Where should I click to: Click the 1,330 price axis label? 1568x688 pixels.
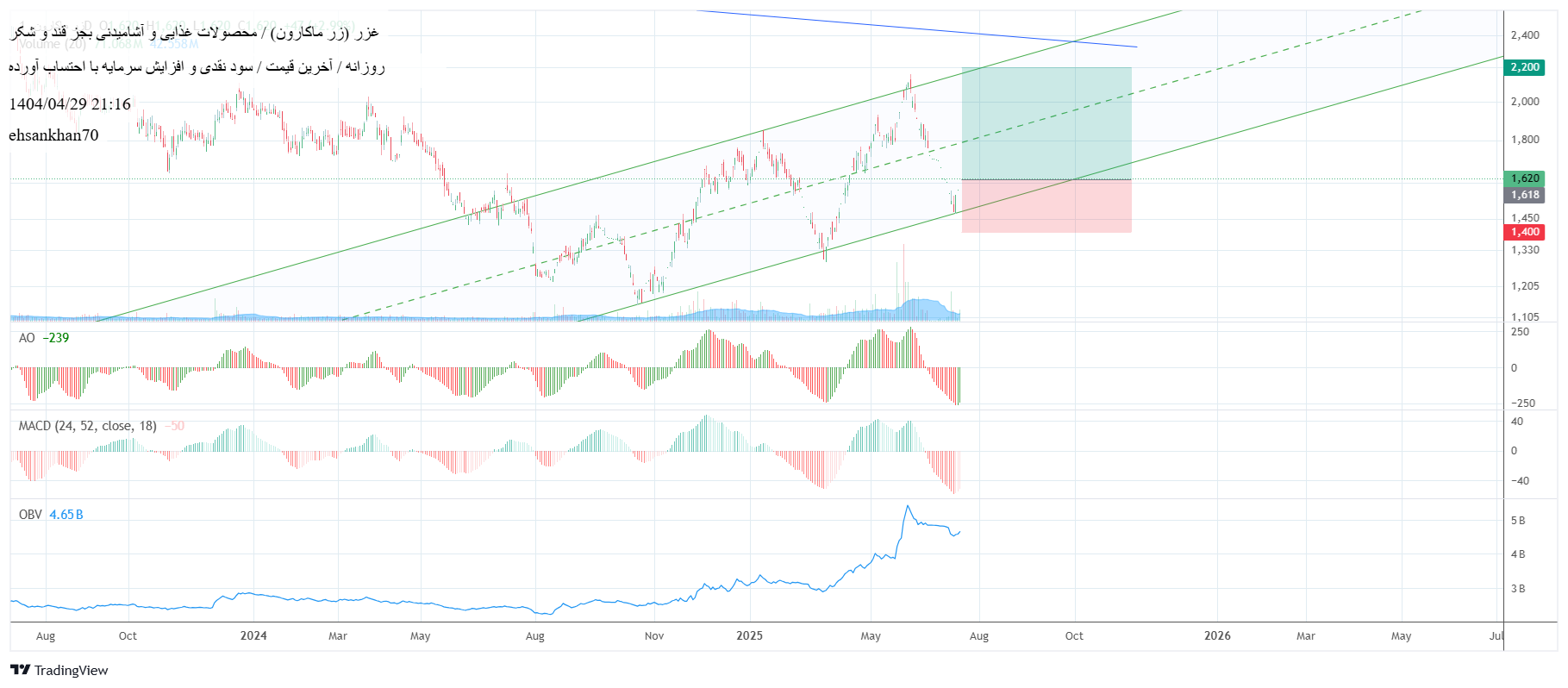point(1525,250)
